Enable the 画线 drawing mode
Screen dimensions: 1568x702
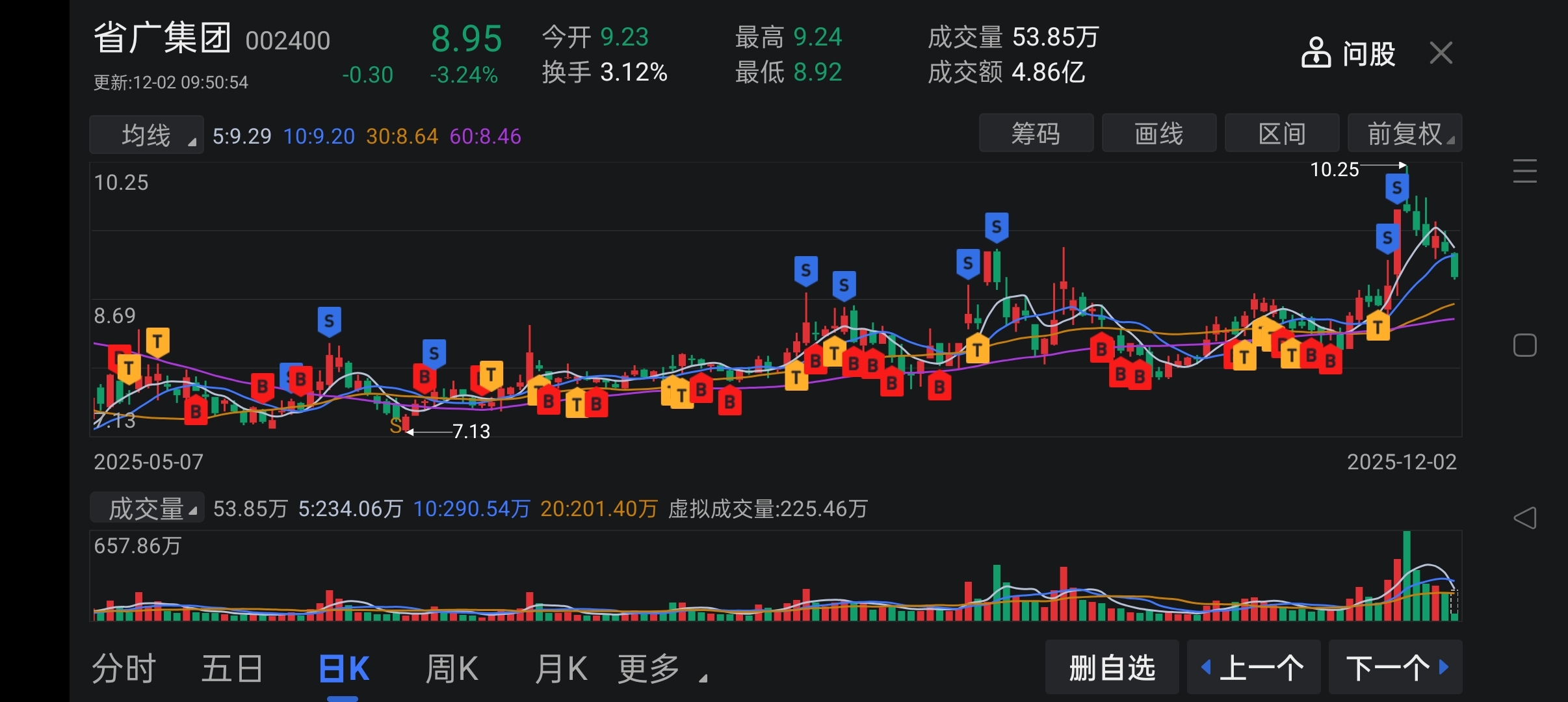pyautogui.click(x=1158, y=134)
